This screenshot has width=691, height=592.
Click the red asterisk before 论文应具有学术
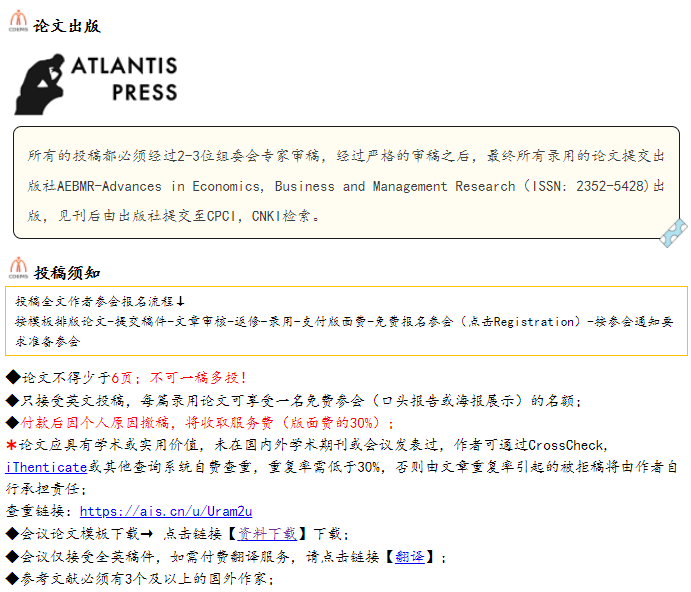pos(11,445)
